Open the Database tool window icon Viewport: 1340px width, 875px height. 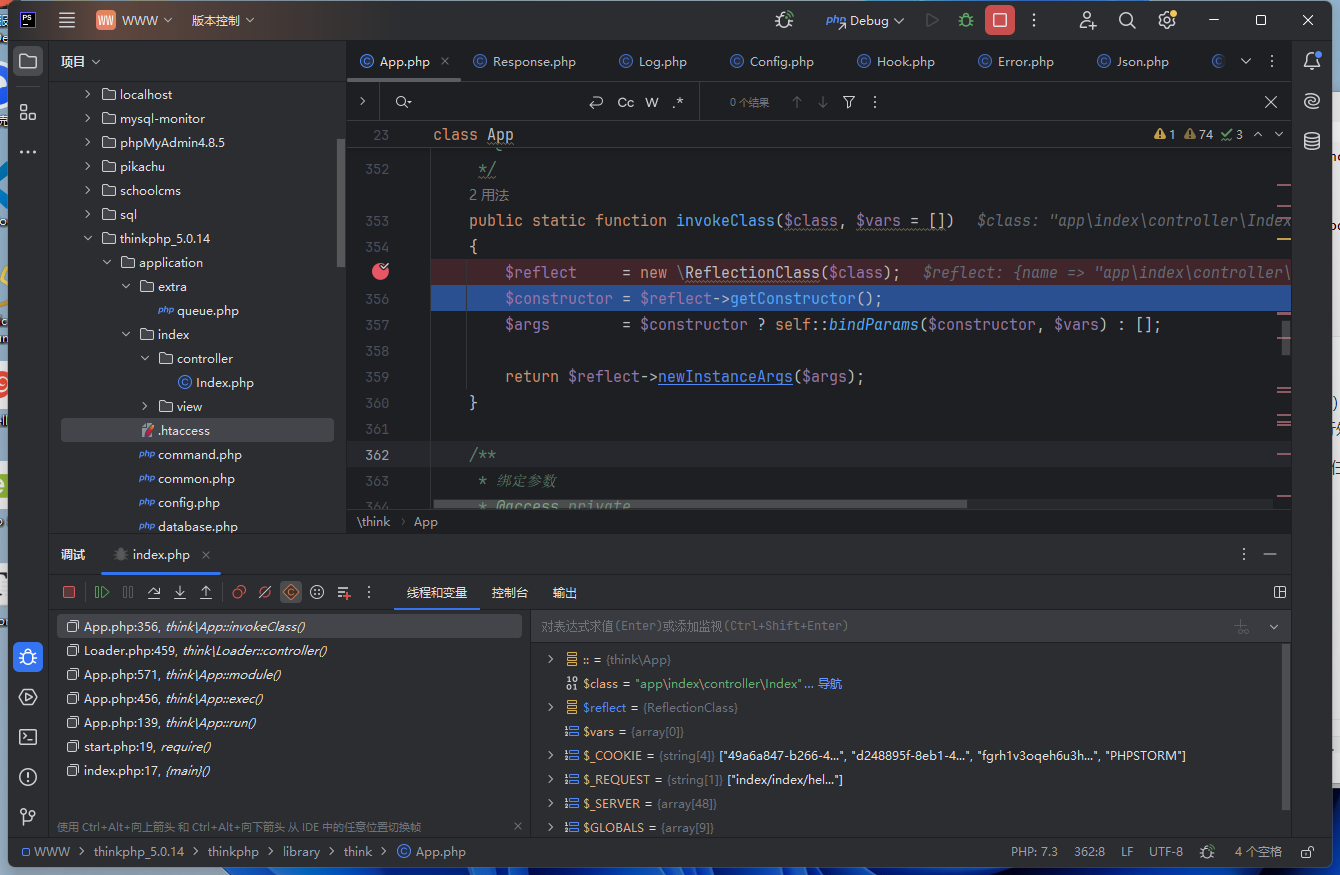1312,141
